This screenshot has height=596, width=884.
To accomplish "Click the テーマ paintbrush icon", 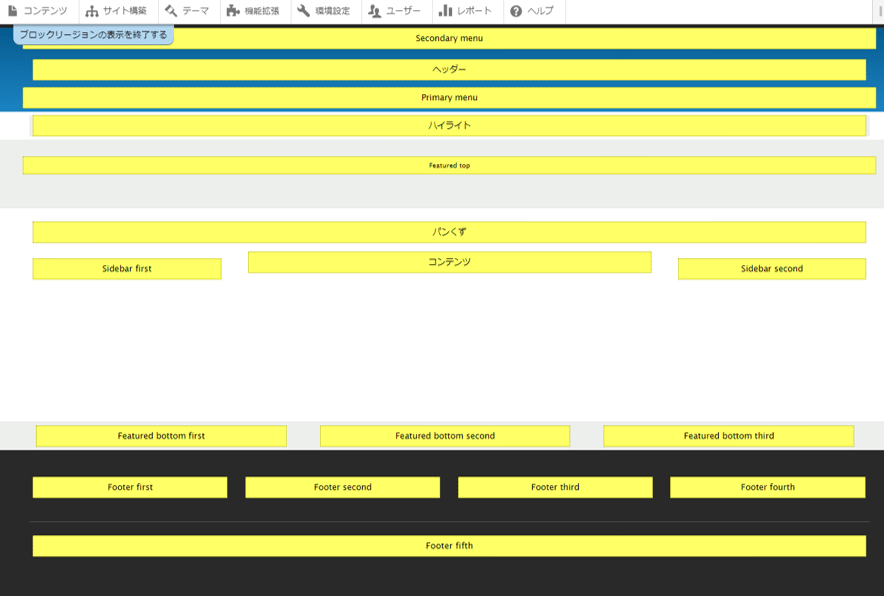I will pyautogui.click(x=171, y=11).
